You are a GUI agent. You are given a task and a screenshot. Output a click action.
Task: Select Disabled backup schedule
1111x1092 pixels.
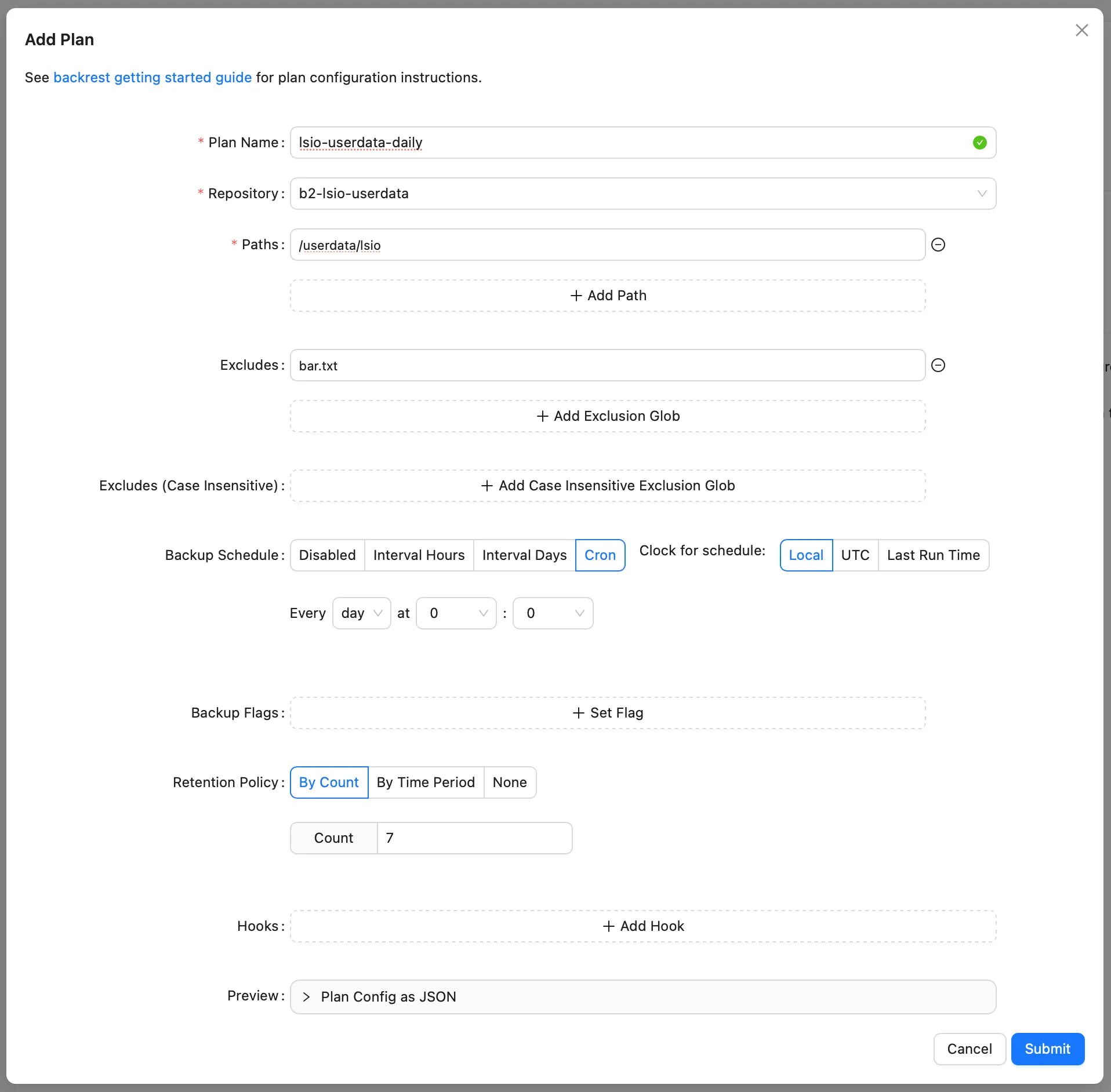(x=327, y=555)
